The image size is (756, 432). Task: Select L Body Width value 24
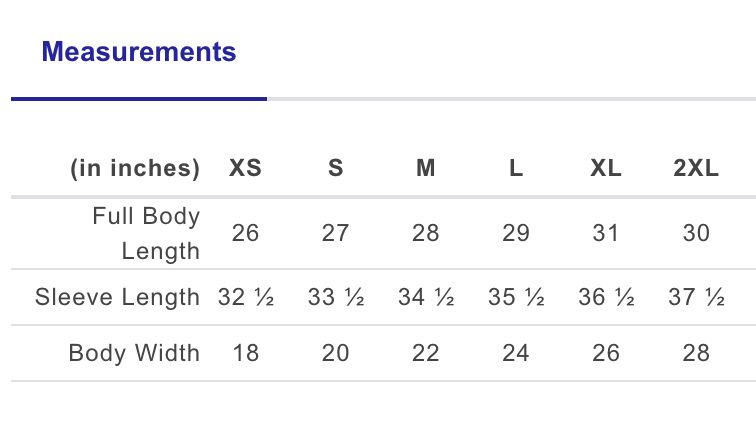pyautogui.click(x=516, y=353)
